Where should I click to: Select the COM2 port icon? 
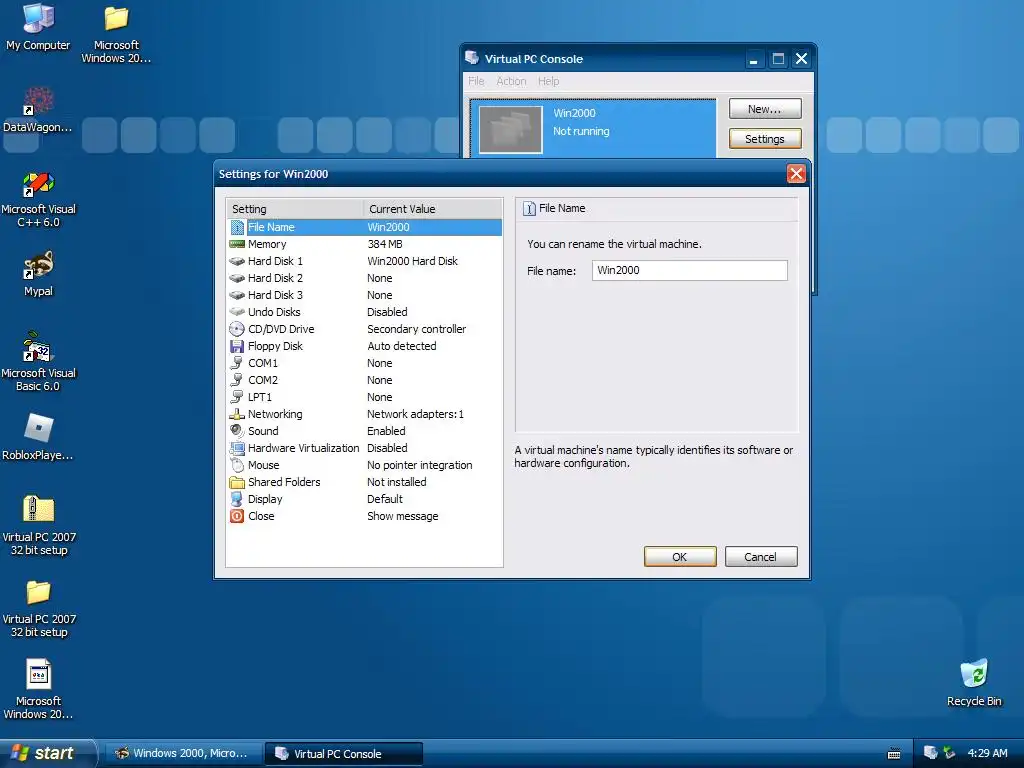[x=237, y=380]
